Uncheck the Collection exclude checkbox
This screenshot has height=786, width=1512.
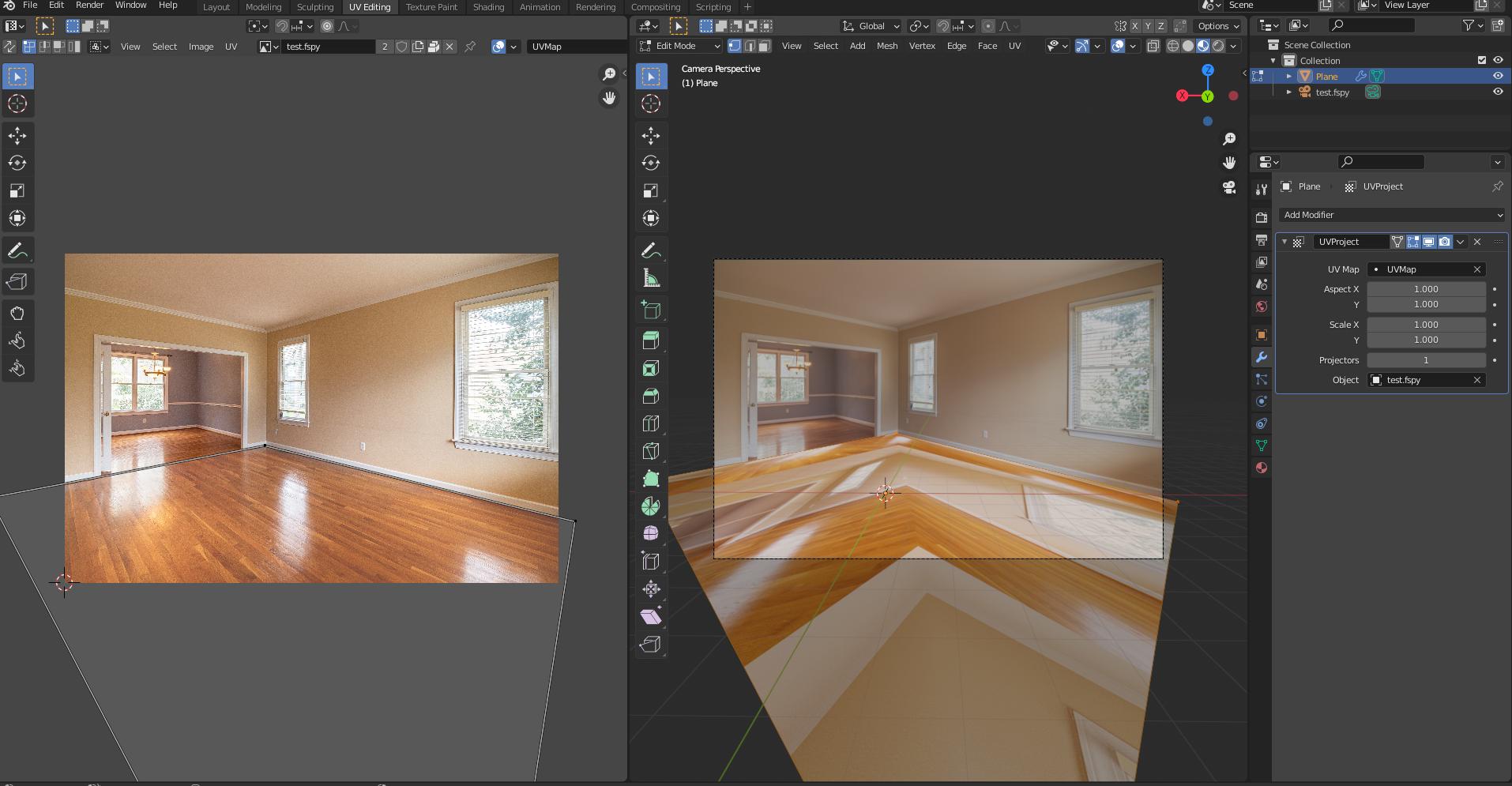tap(1482, 60)
